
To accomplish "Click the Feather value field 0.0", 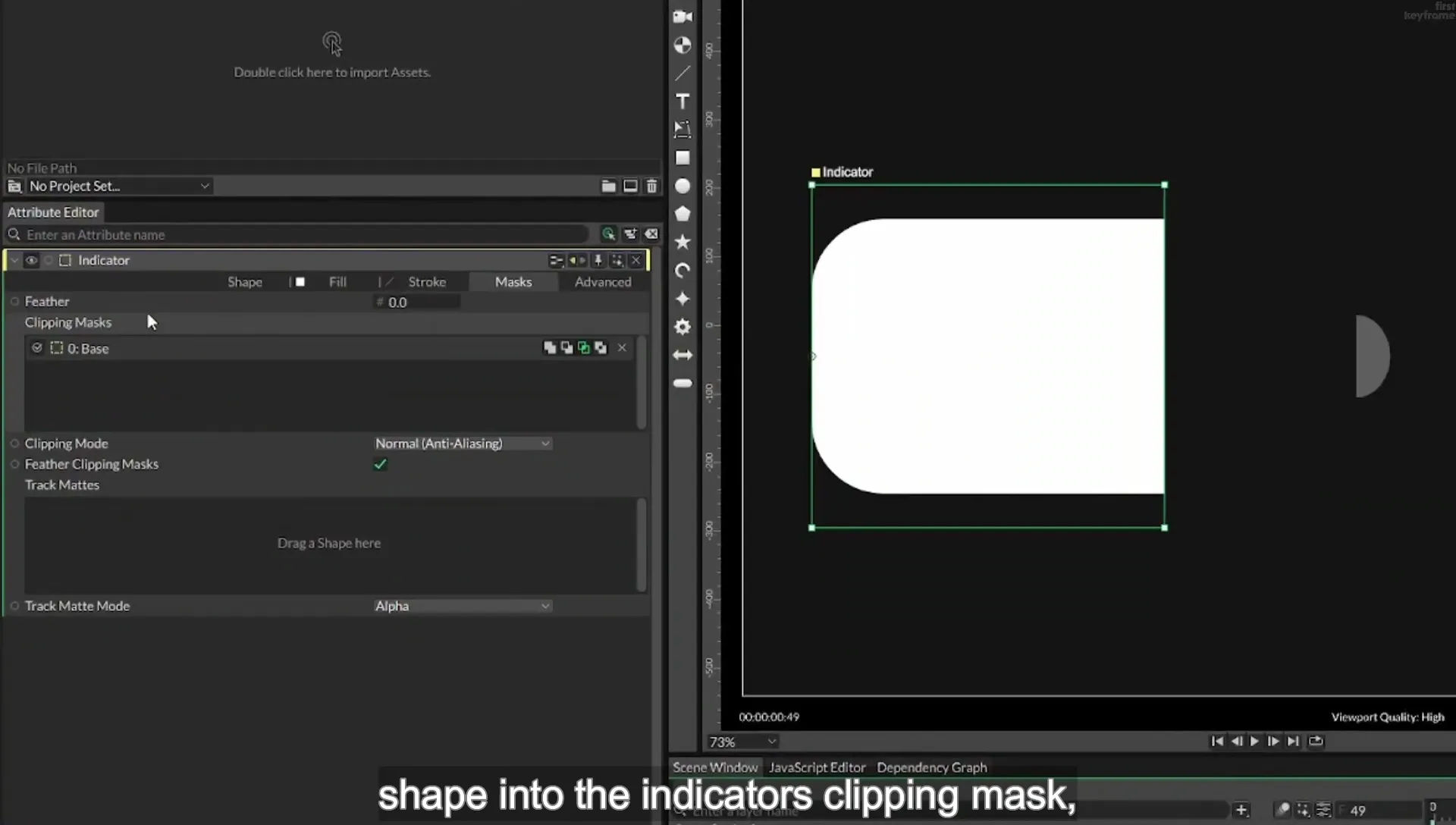I will [418, 302].
